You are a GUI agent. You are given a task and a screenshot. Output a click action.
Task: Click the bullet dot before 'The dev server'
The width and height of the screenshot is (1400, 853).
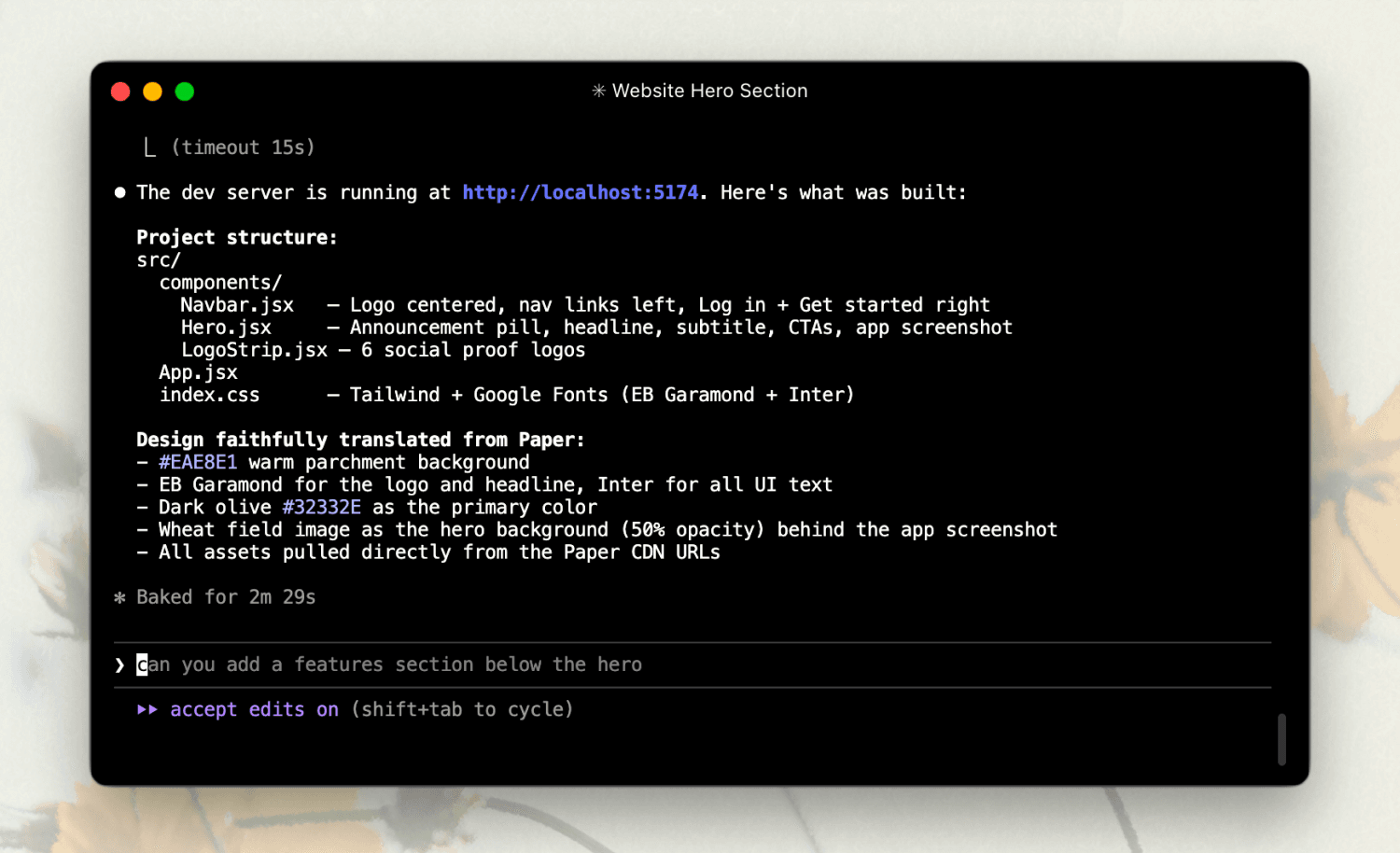click(119, 192)
